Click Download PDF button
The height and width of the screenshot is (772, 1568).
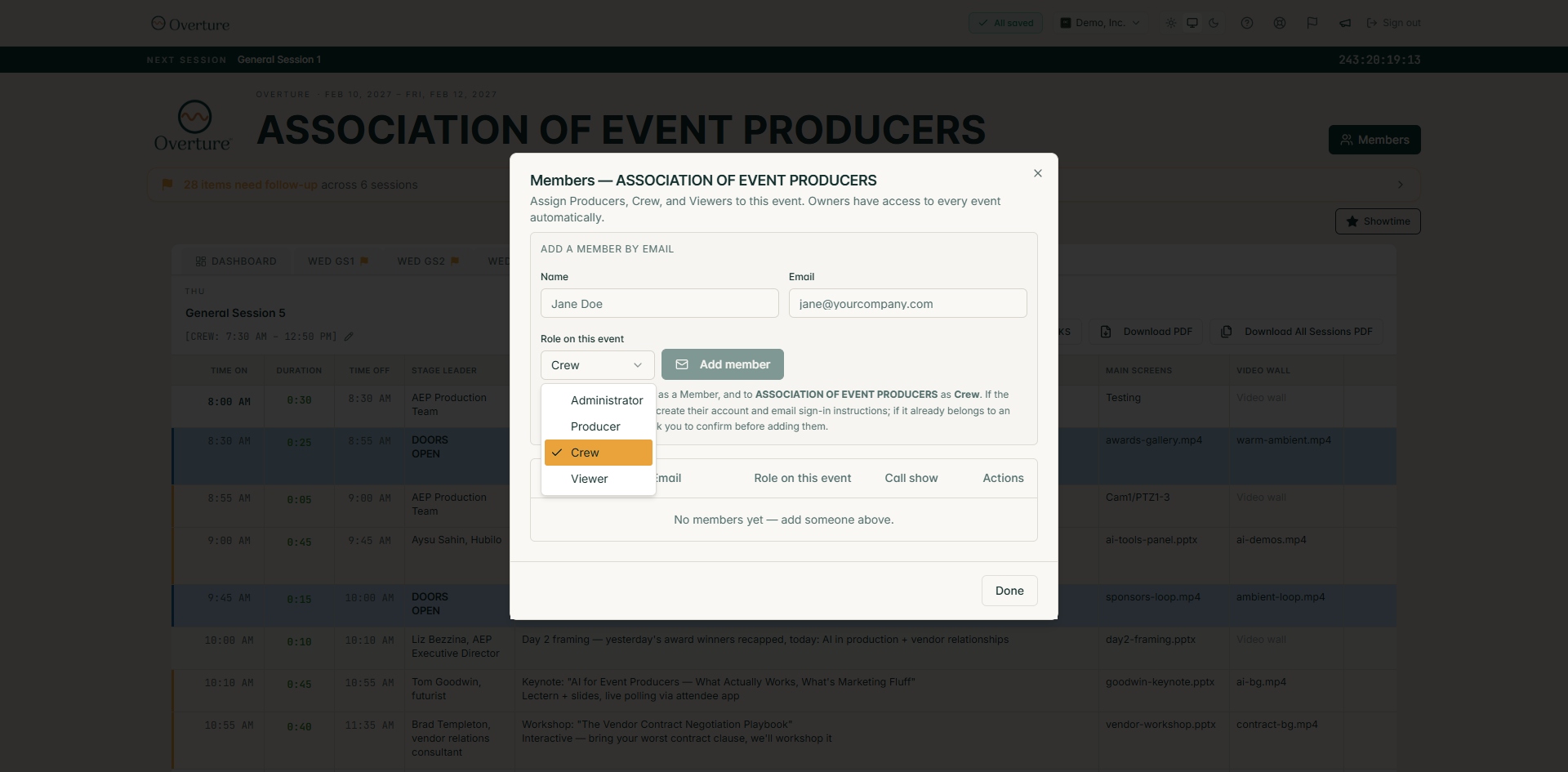1146,332
